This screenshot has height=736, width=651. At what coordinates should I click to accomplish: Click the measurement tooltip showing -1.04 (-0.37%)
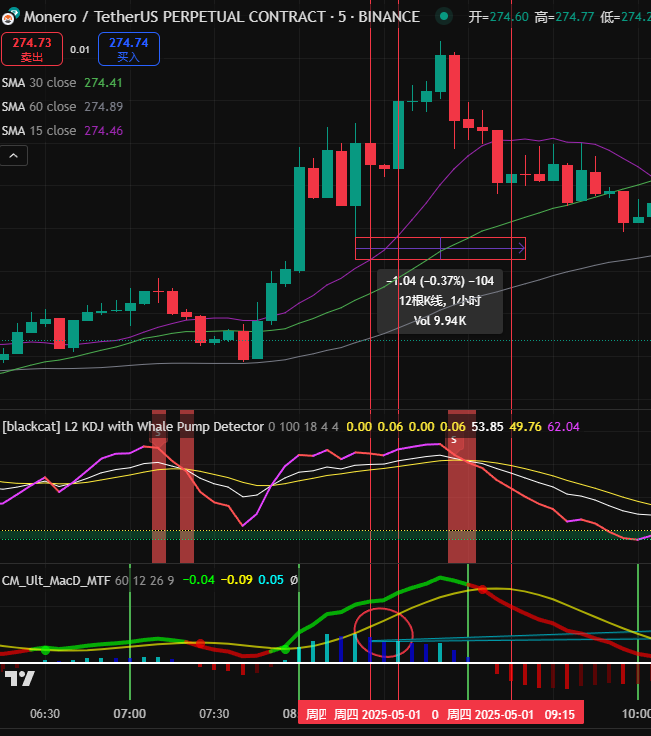tap(440, 301)
